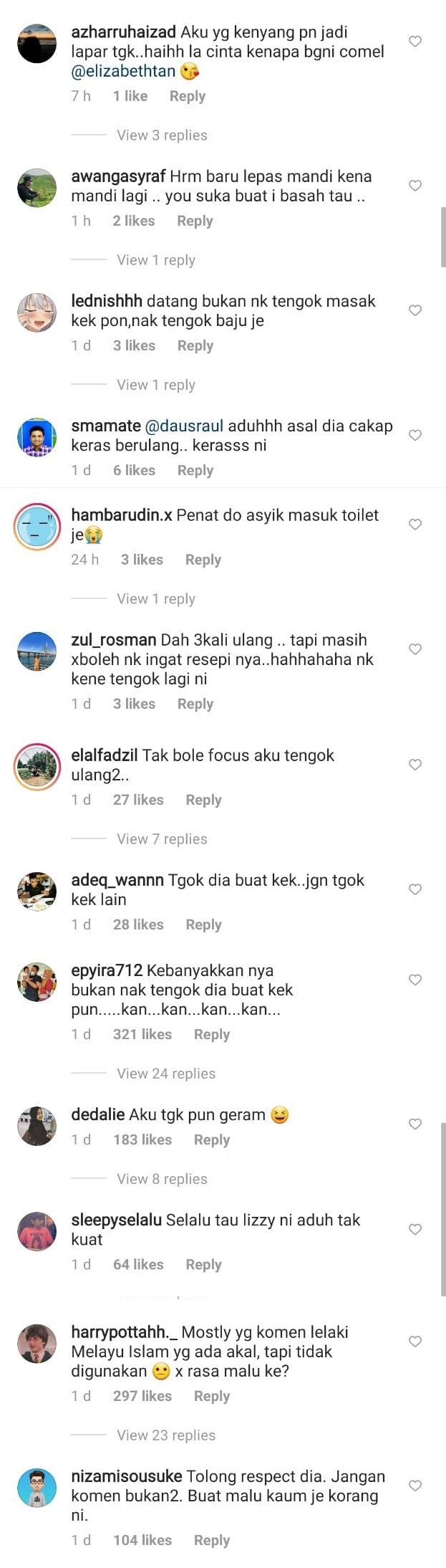Tap heart beside epyira712's comment
446x1568 pixels.
tap(415, 980)
